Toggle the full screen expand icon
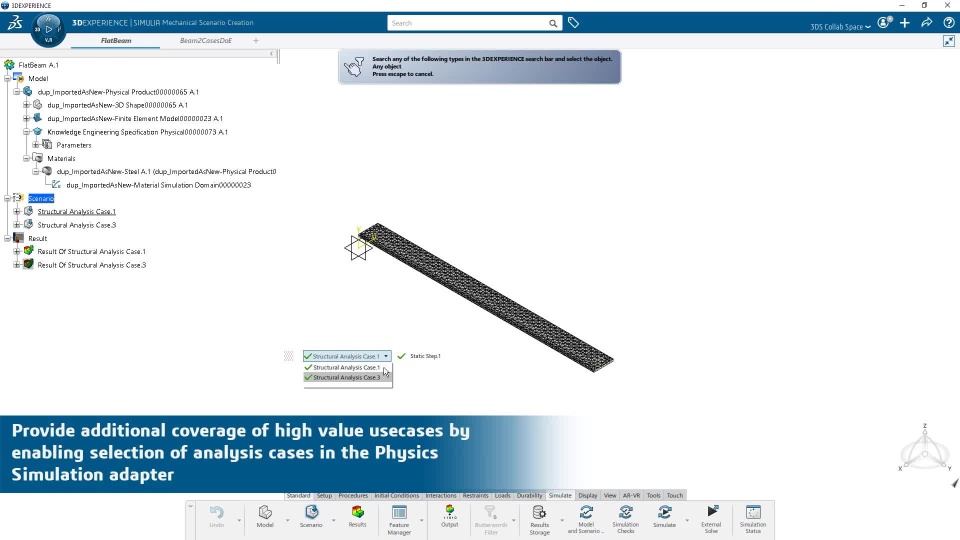The image size is (960, 540). coord(948,41)
